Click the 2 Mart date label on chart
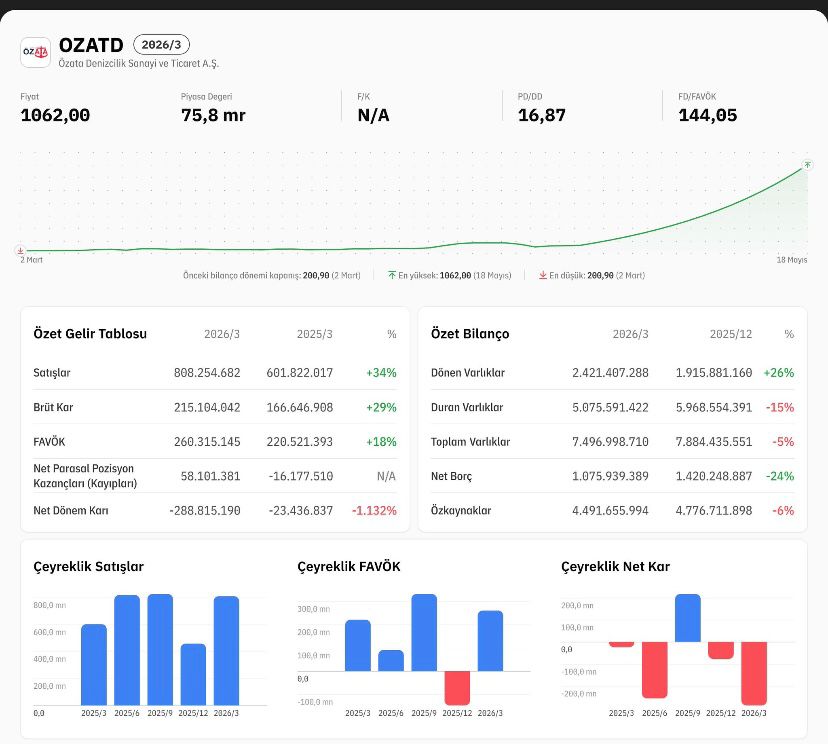This screenshot has height=744, width=828. [31, 260]
